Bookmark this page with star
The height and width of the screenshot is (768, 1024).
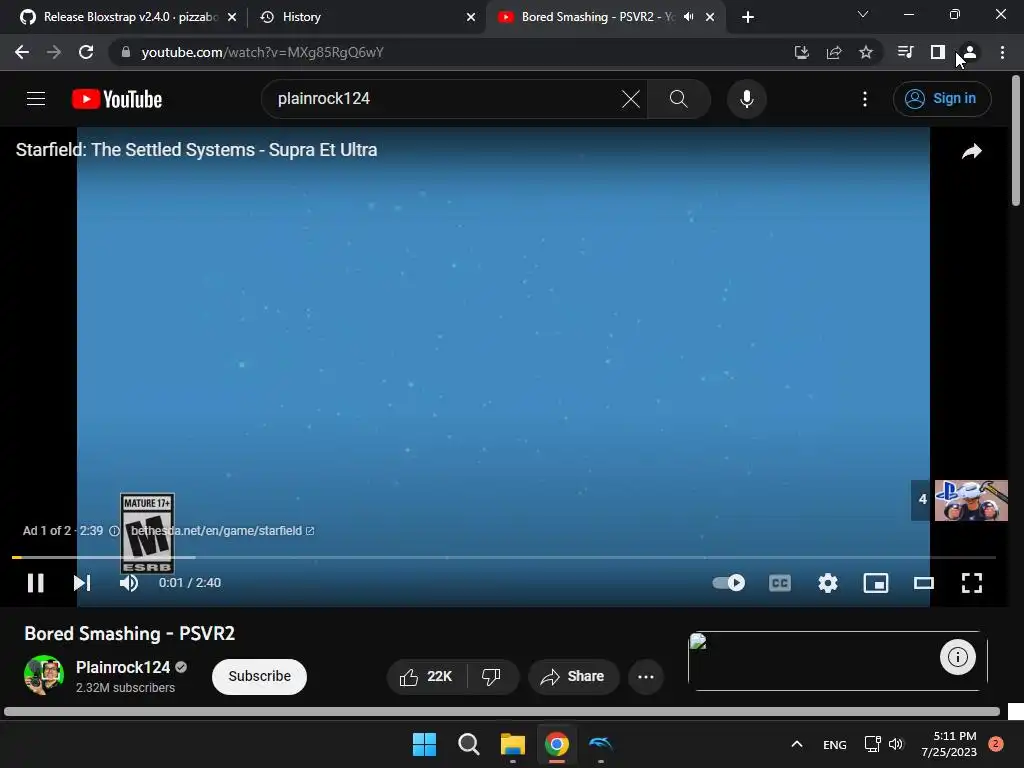[x=866, y=52]
